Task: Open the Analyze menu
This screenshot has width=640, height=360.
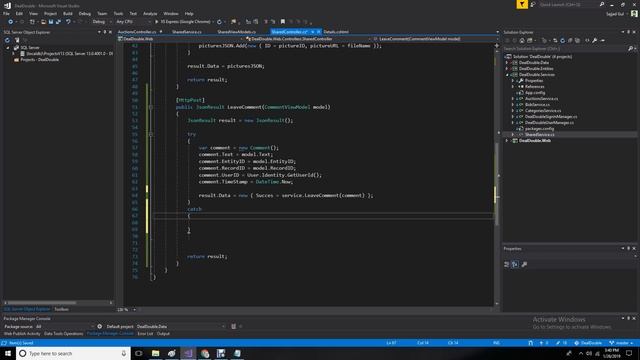Action: pos(150,13)
